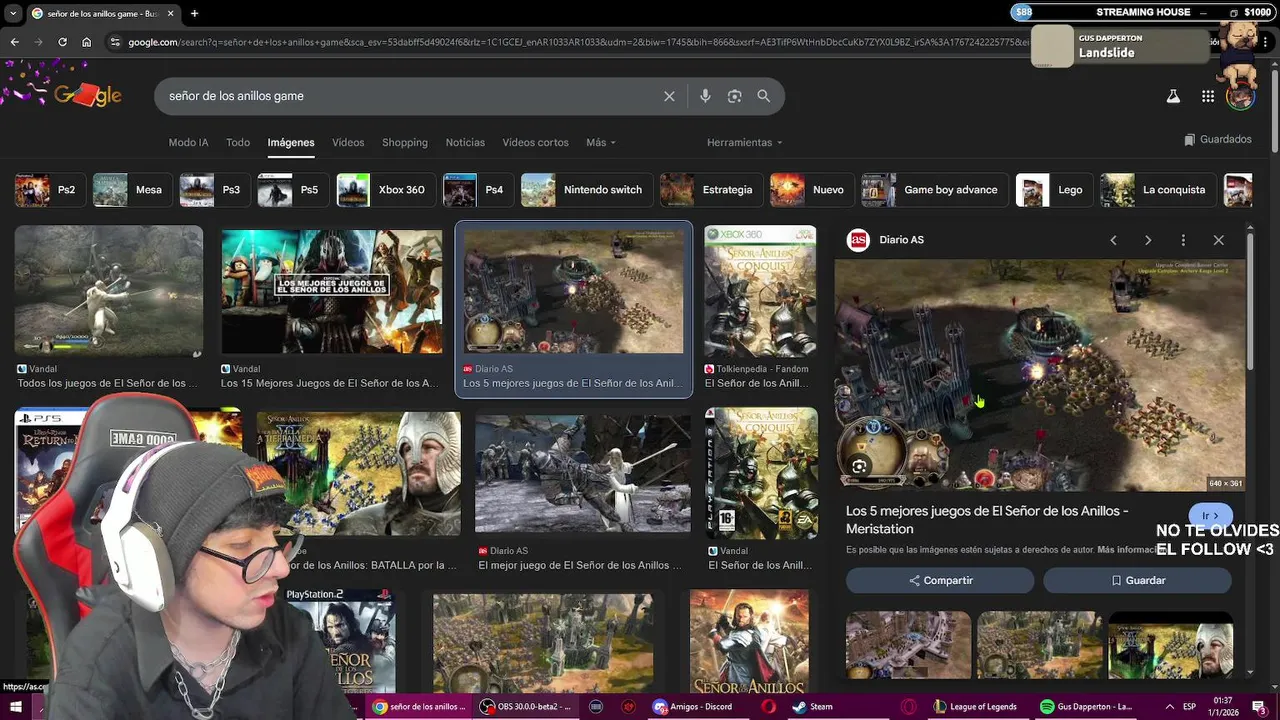Clear the search box text
This screenshot has height=720, width=1280.
click(x=669, y=96)
